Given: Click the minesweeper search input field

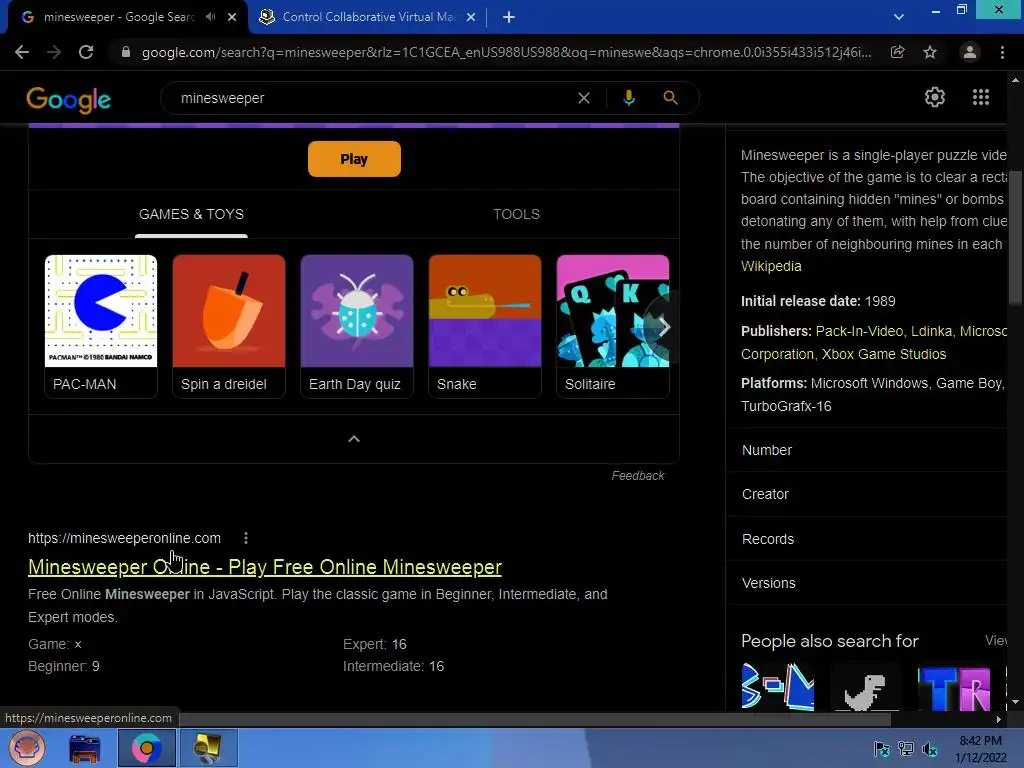Looking at the screenshot, I should point(372,98).
